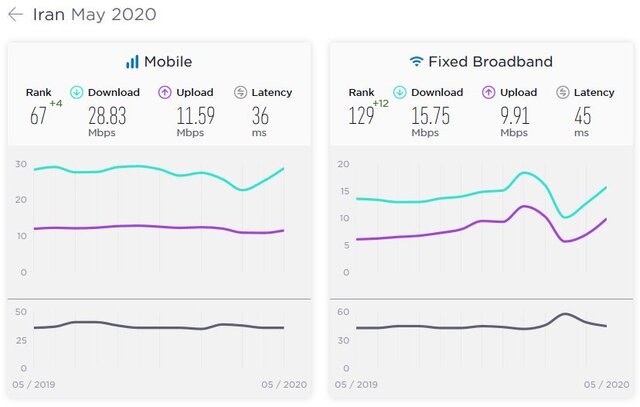This screenshot has width=640, height=407.
Task: Click the Mobile download arrow icon
Action: (x=77, y=92)
